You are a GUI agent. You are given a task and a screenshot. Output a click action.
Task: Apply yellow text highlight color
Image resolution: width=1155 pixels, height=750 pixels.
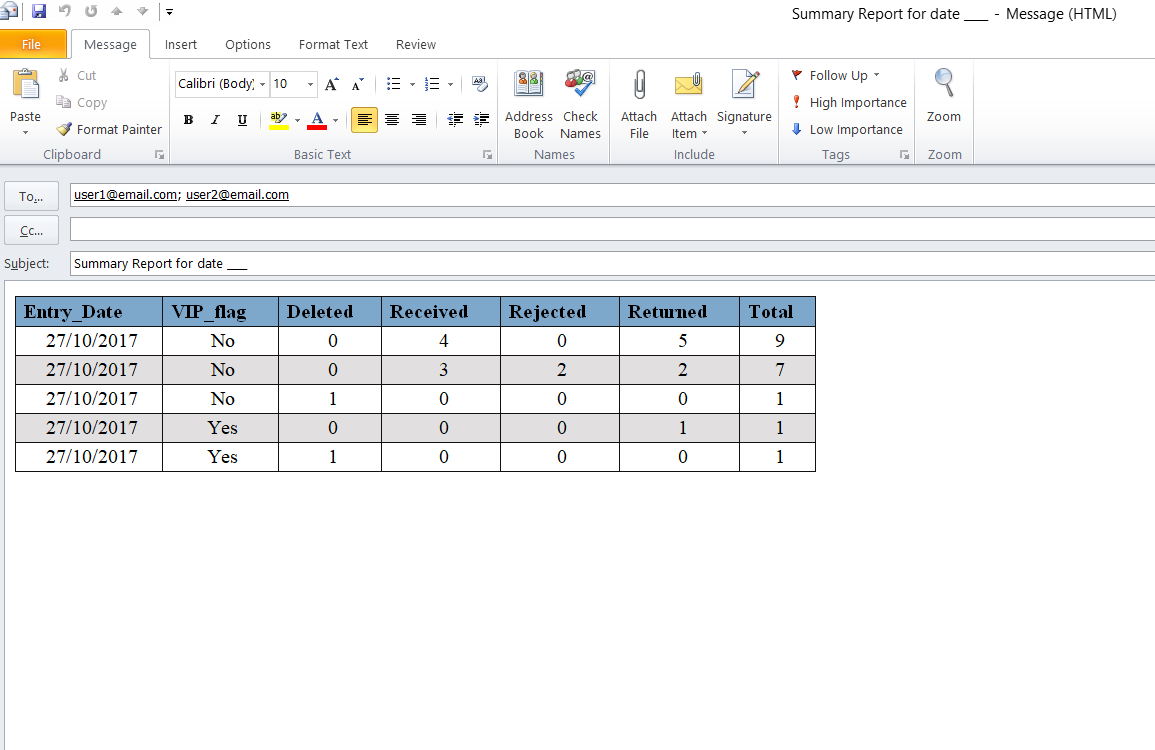point(278,119)
